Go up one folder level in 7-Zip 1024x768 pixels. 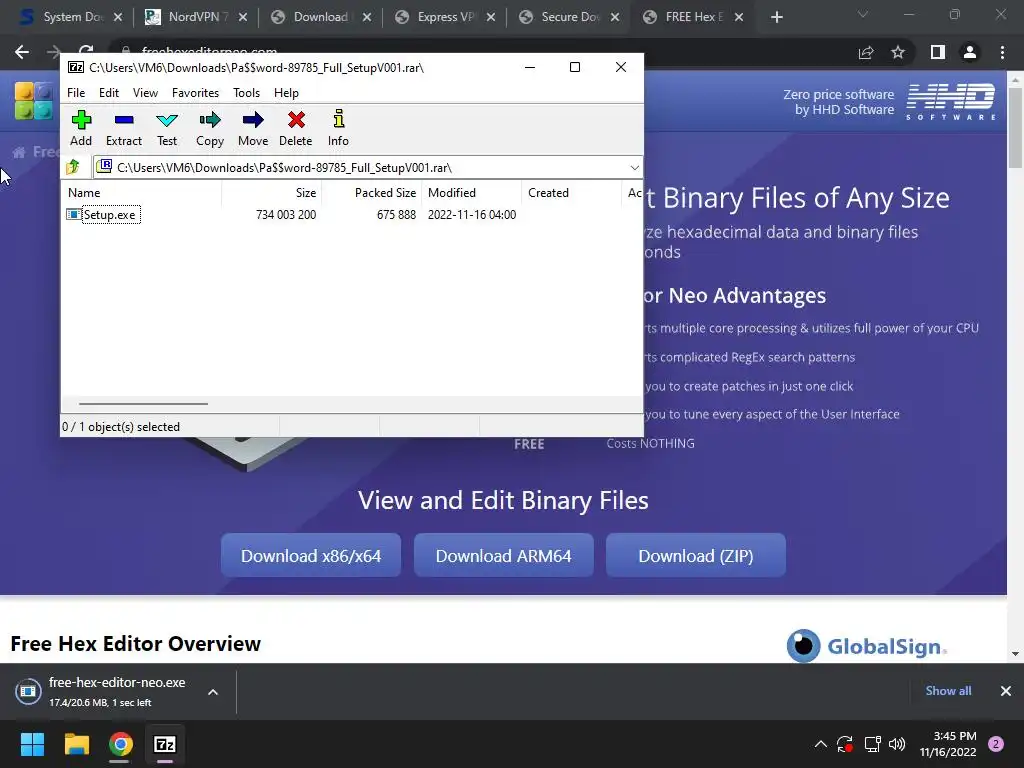[73, 167]
